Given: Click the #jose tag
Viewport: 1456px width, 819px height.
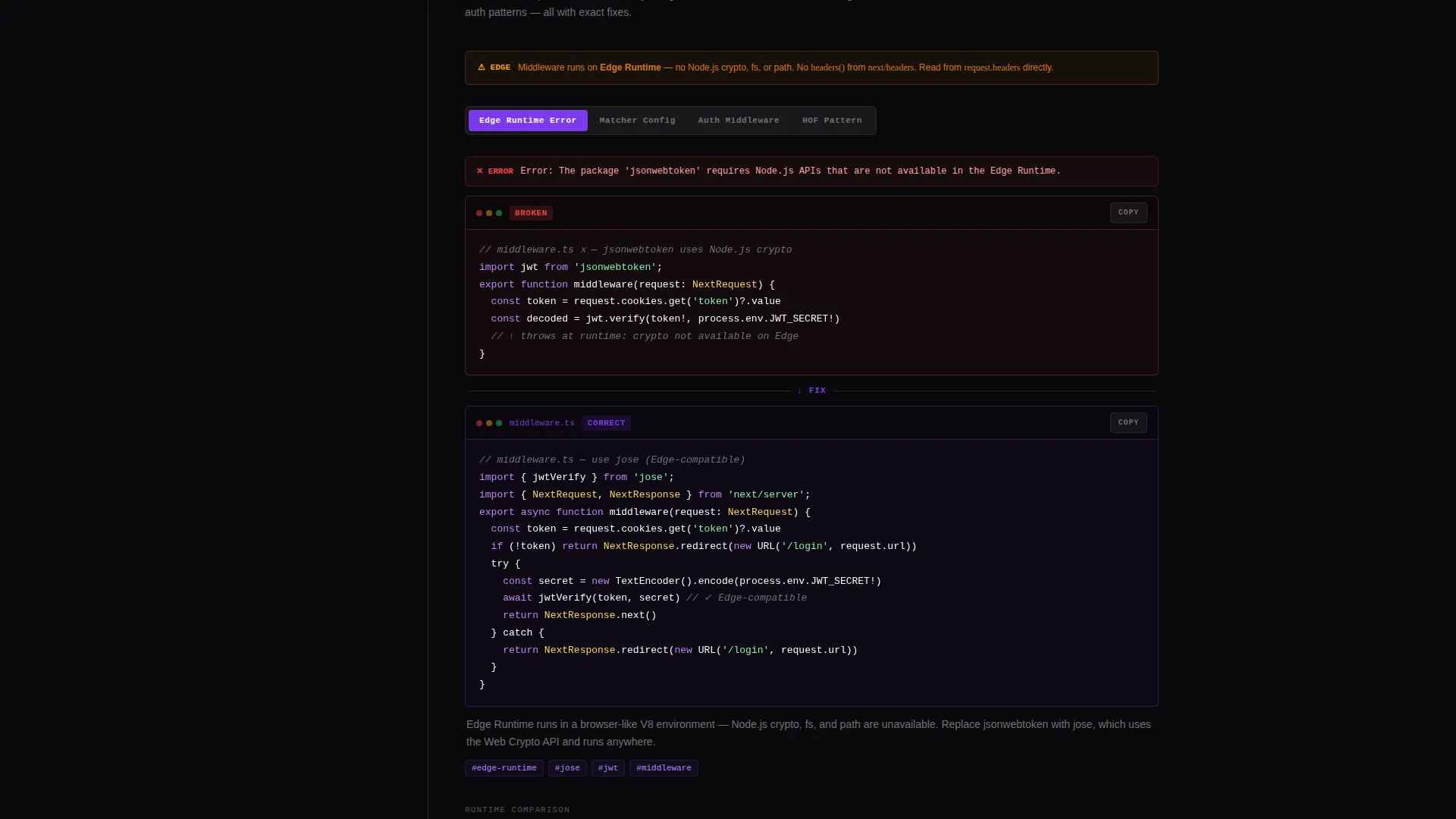Looking at the screenshot, I should 567,768.
